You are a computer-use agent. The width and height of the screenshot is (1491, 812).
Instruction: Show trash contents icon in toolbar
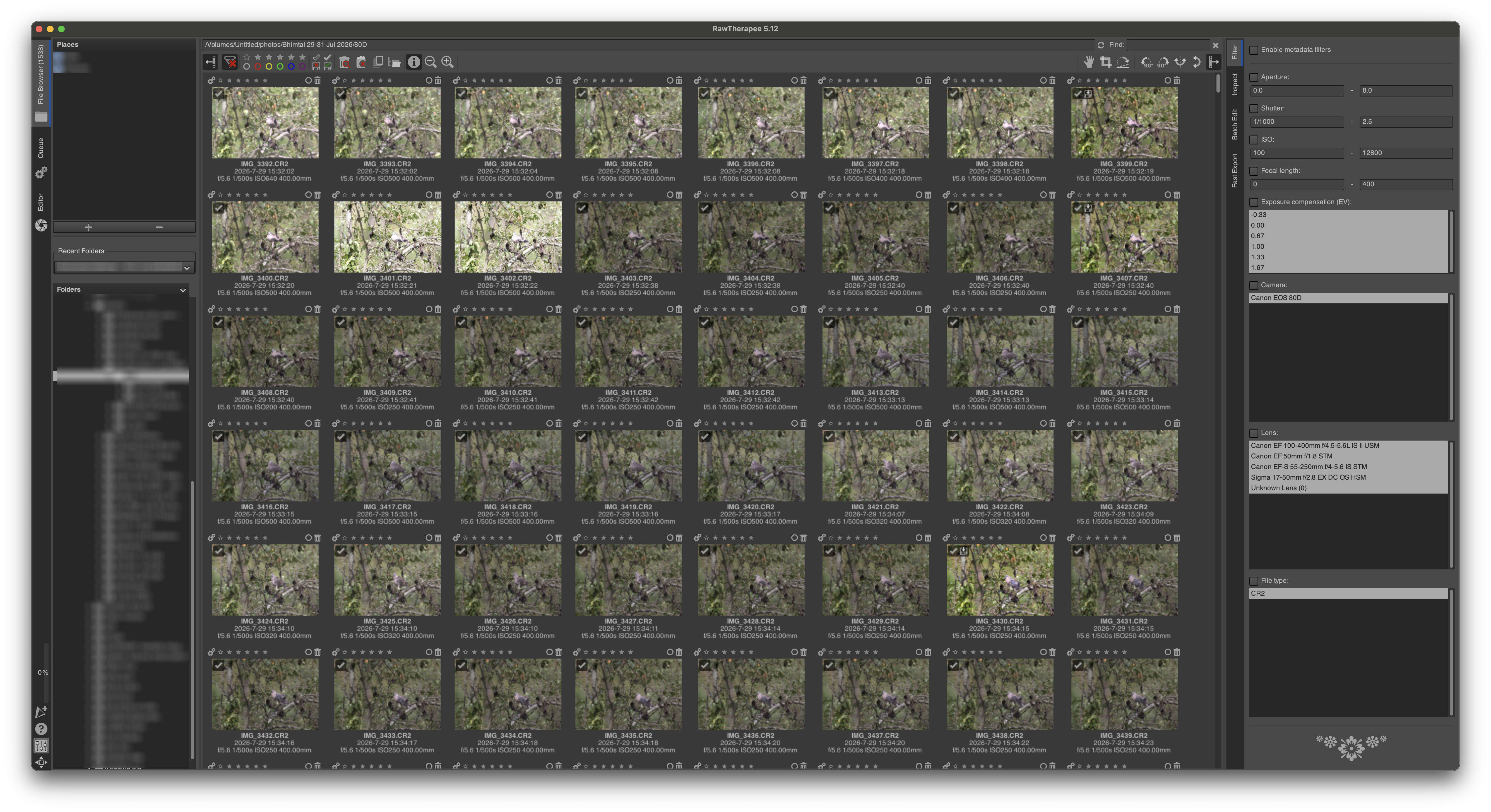344,62
